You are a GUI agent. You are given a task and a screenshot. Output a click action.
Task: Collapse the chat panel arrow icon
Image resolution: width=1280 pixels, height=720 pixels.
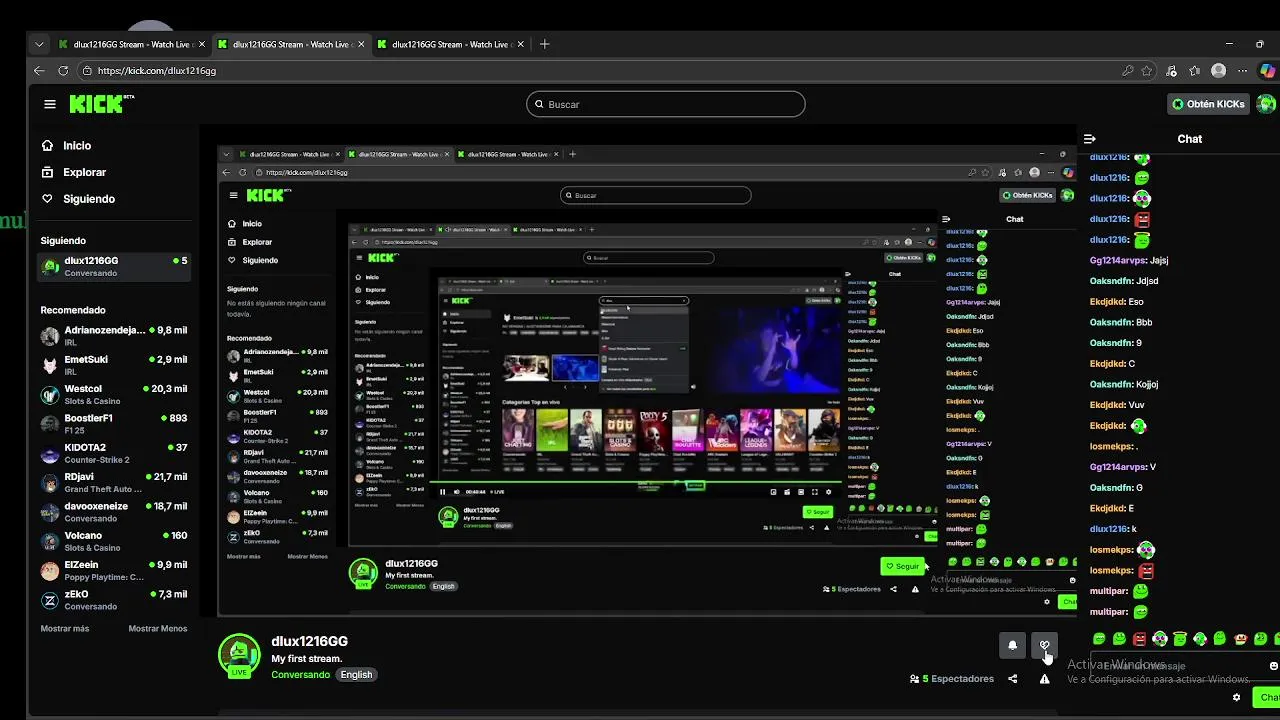click(1090, 139)
